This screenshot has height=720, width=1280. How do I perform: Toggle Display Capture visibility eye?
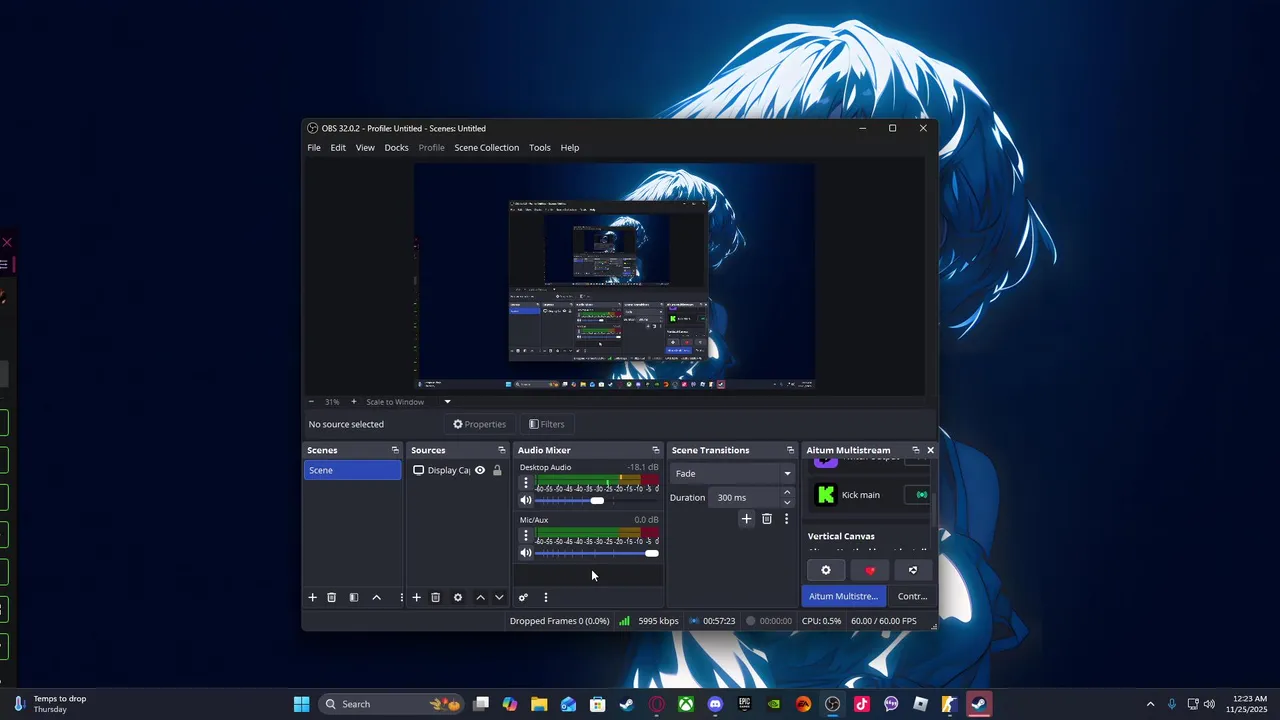pyautogui.click(x=480, y=470)
